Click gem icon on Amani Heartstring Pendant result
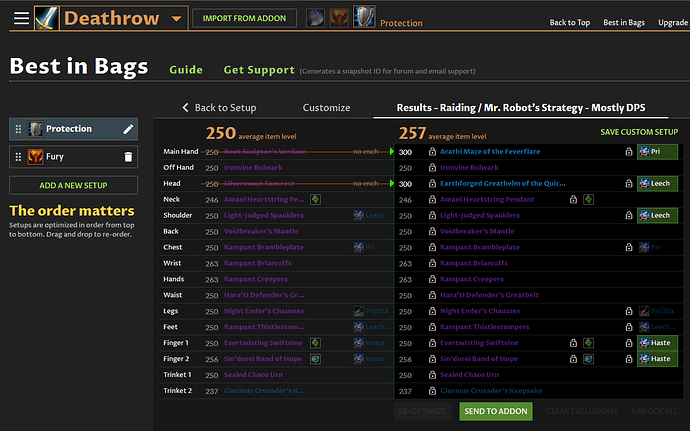690x431 pixels. (588, 199)
